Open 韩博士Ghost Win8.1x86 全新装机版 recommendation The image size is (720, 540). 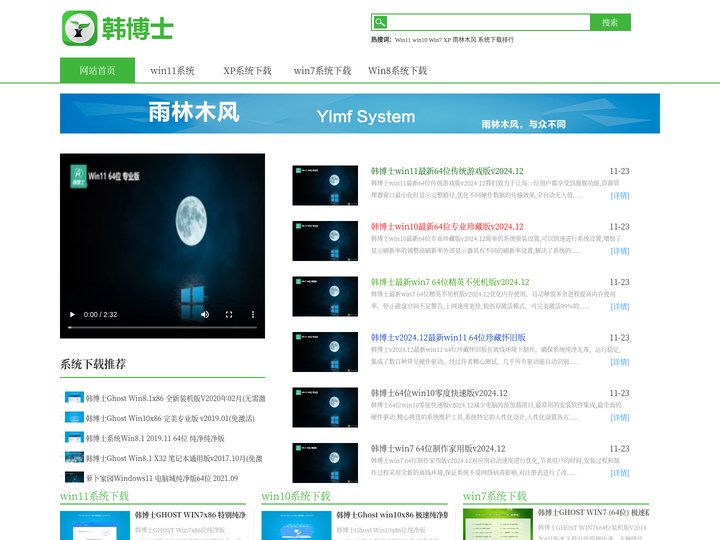pyautogui.click(x=175, y=399)
